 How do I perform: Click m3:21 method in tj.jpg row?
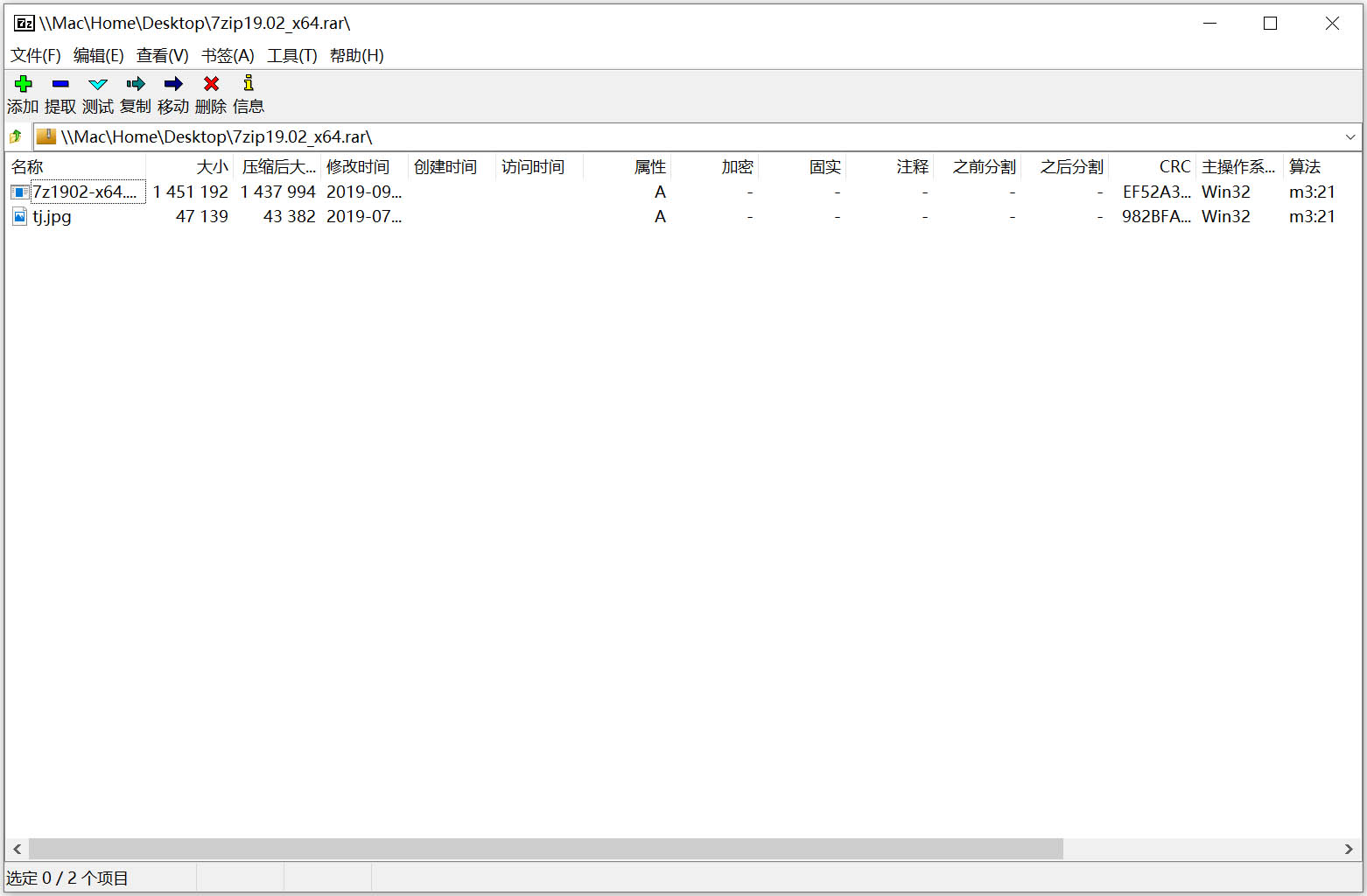pyautogui.click(x=1312, y=216)
